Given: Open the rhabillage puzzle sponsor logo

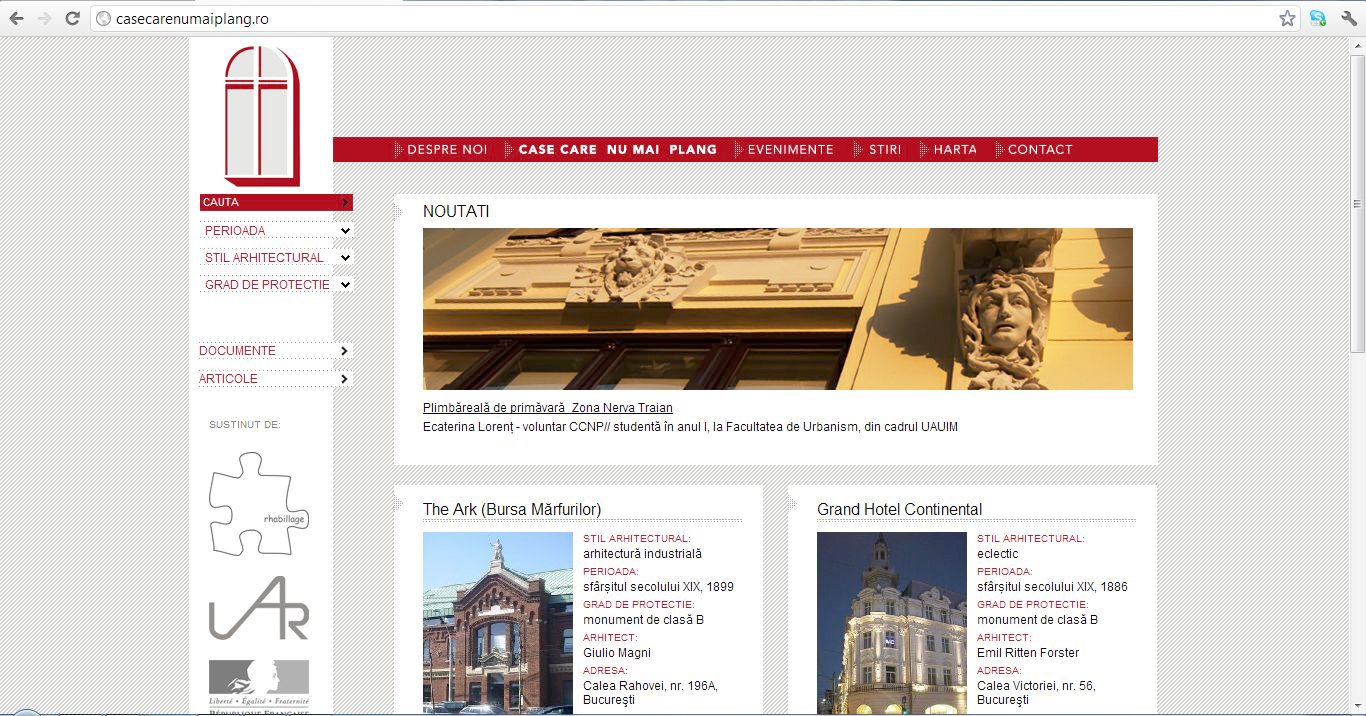Looking at the screenshot, I should [x=259, y=503].
